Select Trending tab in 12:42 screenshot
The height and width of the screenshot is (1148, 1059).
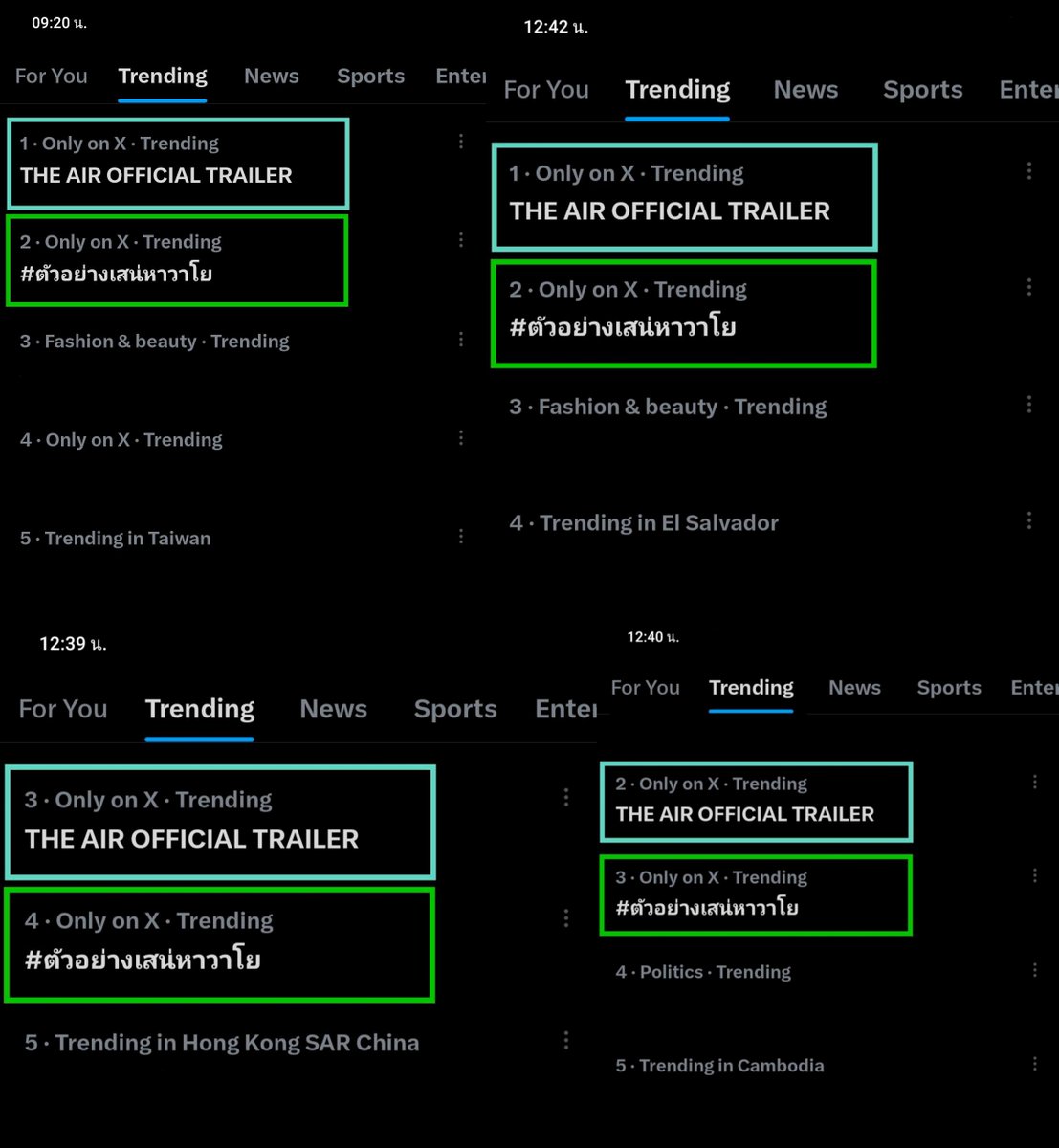677,90
